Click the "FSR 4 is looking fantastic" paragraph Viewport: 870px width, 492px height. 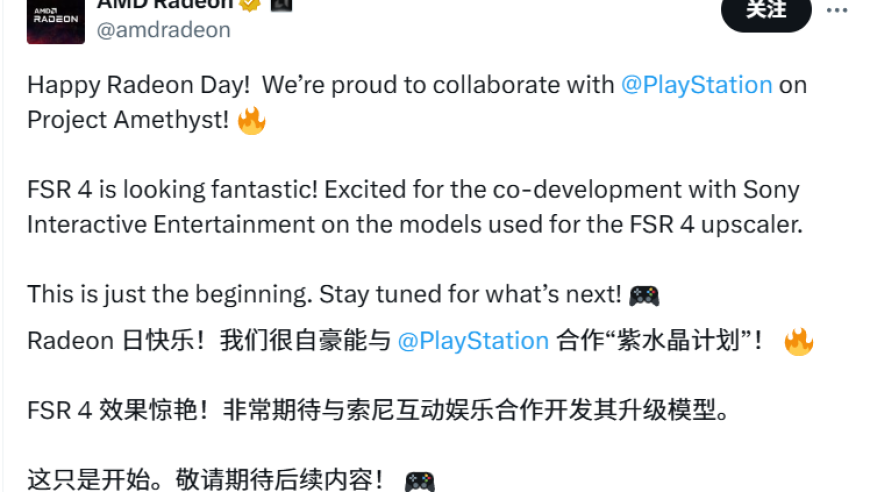[415, 207]
